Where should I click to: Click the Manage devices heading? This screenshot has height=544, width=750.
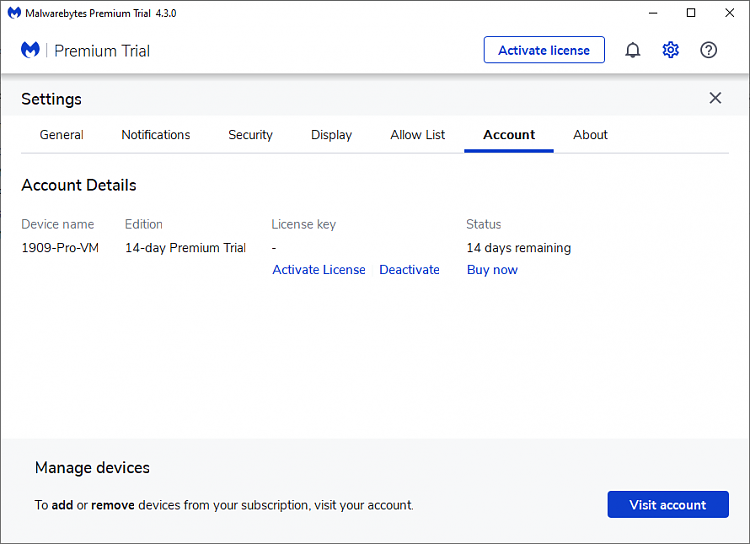[92, 467]
